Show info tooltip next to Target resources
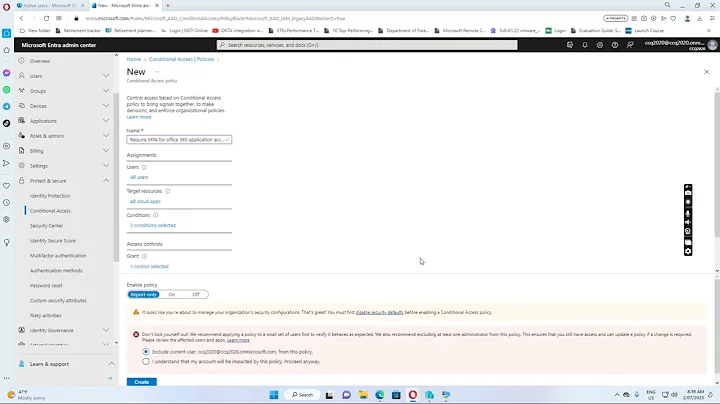Viewport: 720px width, 404px height. pyautogui.click(x=168, y=191)
